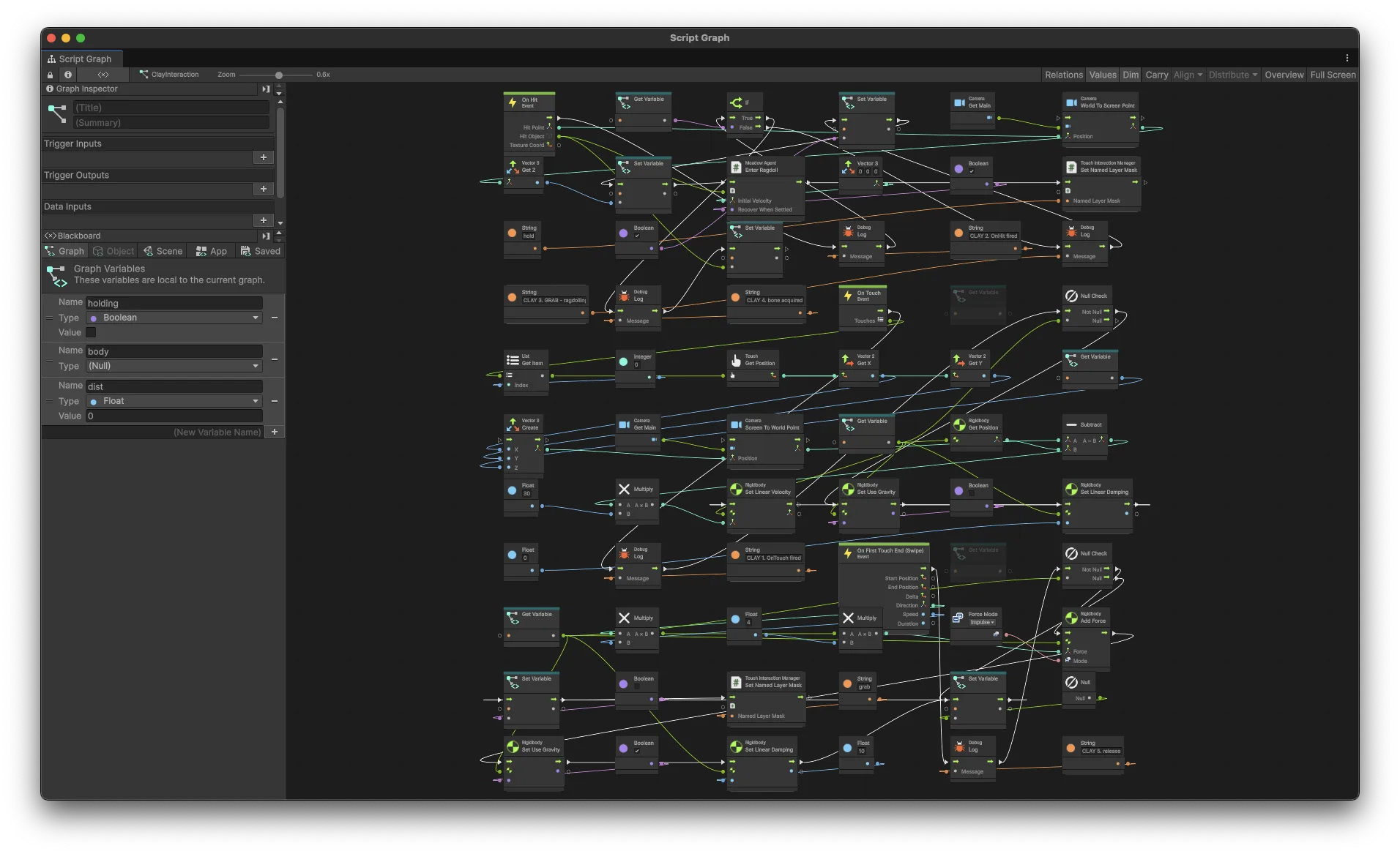Click the graph (Title) input field

click(171, 108)
